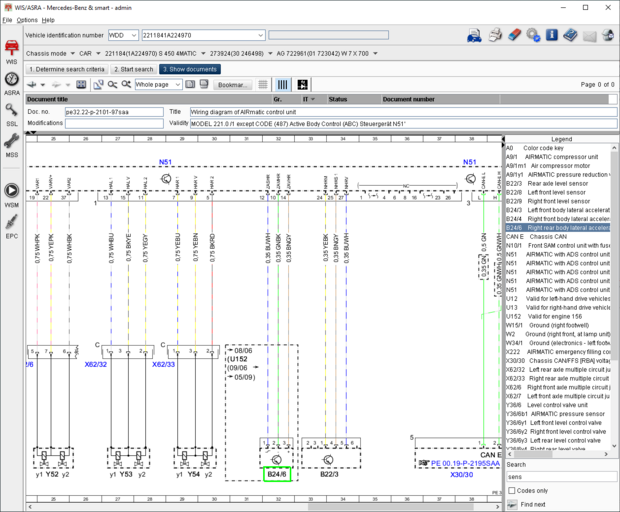Click the Bookmark button
The image size is (620, 512).
pyautogui.click(x=232, y=85)
